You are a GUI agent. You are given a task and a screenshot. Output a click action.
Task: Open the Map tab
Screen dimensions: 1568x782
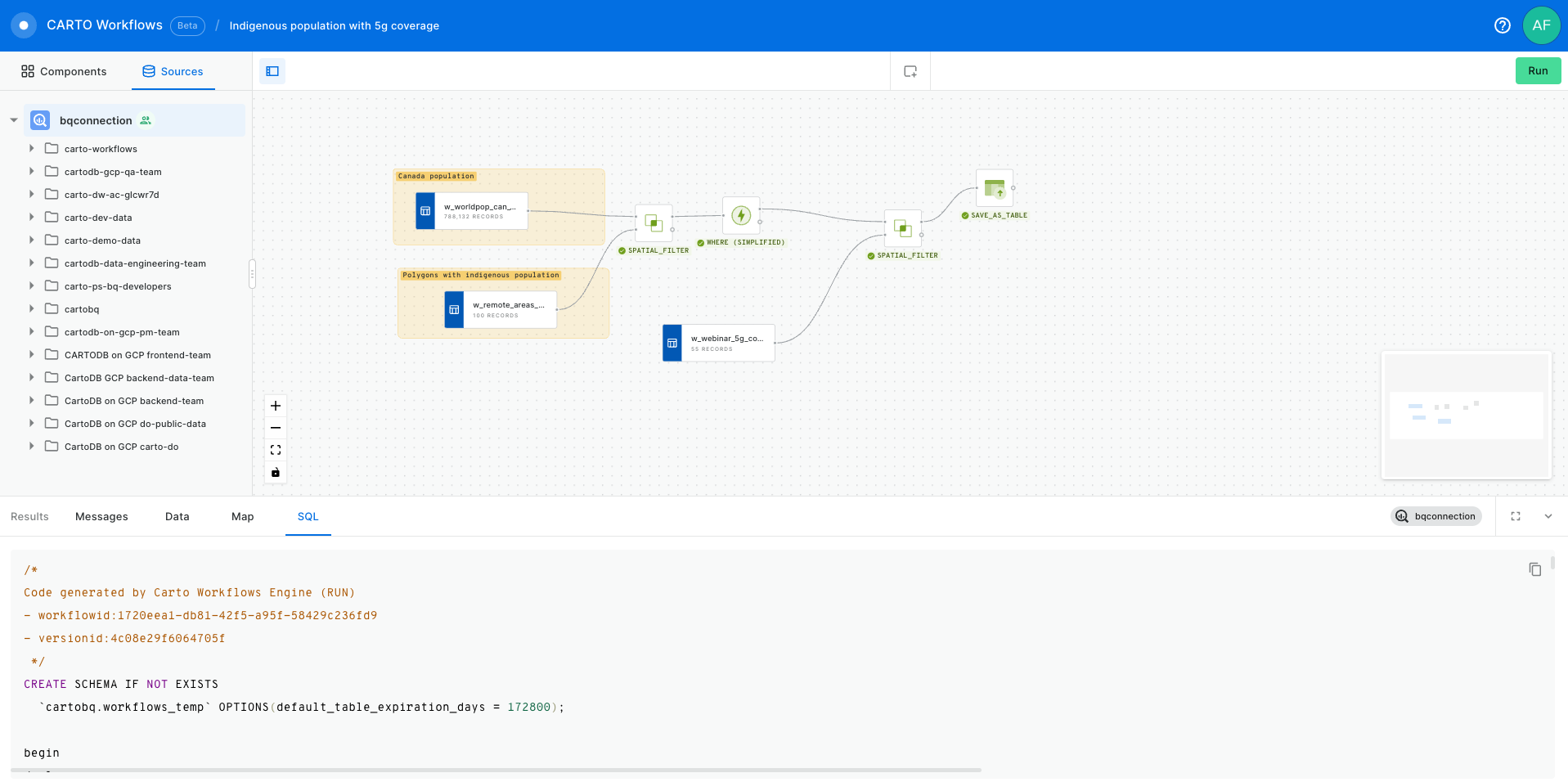click(x=242, y=516)
